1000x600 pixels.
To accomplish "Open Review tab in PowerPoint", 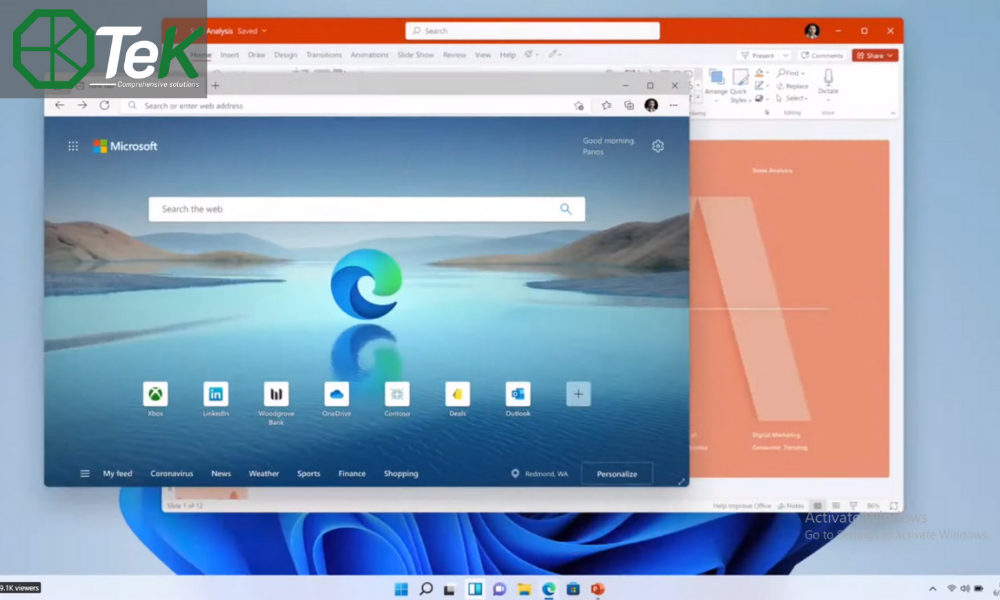I will 455,55.
